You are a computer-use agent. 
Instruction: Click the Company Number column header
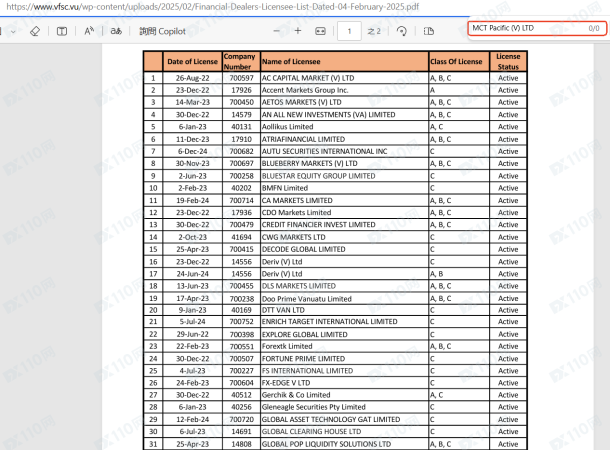pos(241,61)
